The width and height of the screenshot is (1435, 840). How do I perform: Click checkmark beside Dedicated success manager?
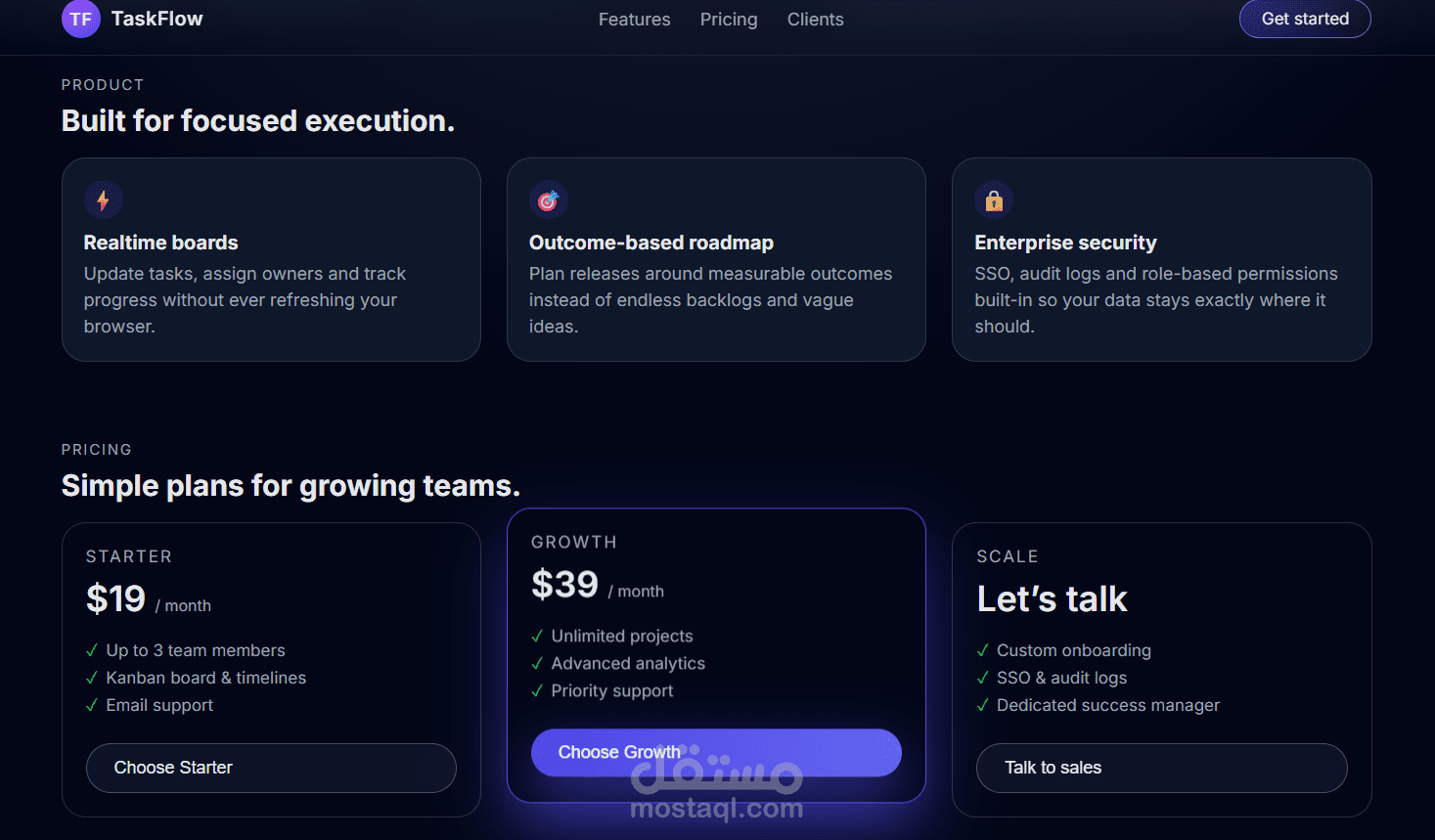pos(983,706)
